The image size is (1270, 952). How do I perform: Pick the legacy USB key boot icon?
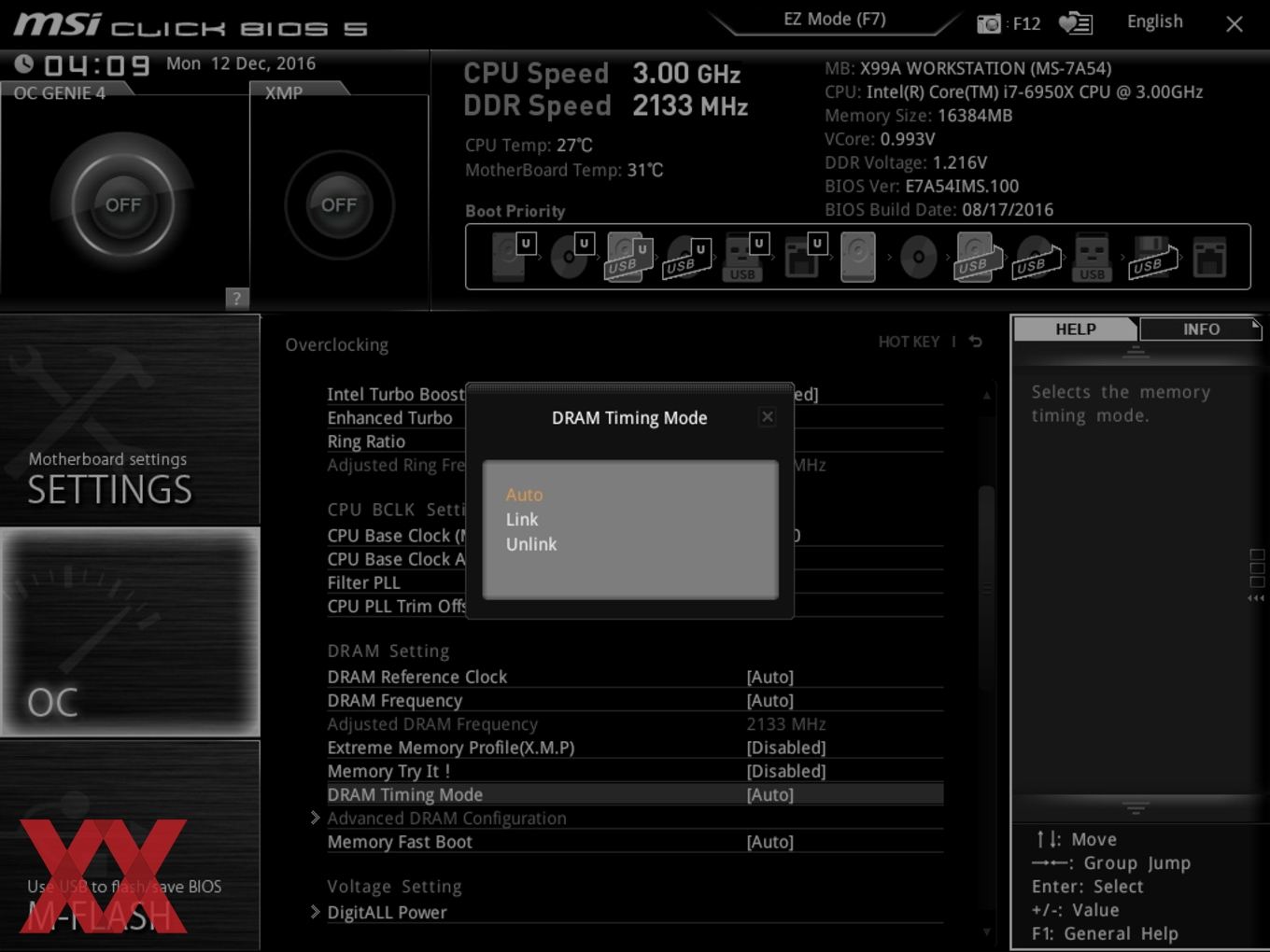[x=1092, y=257]
